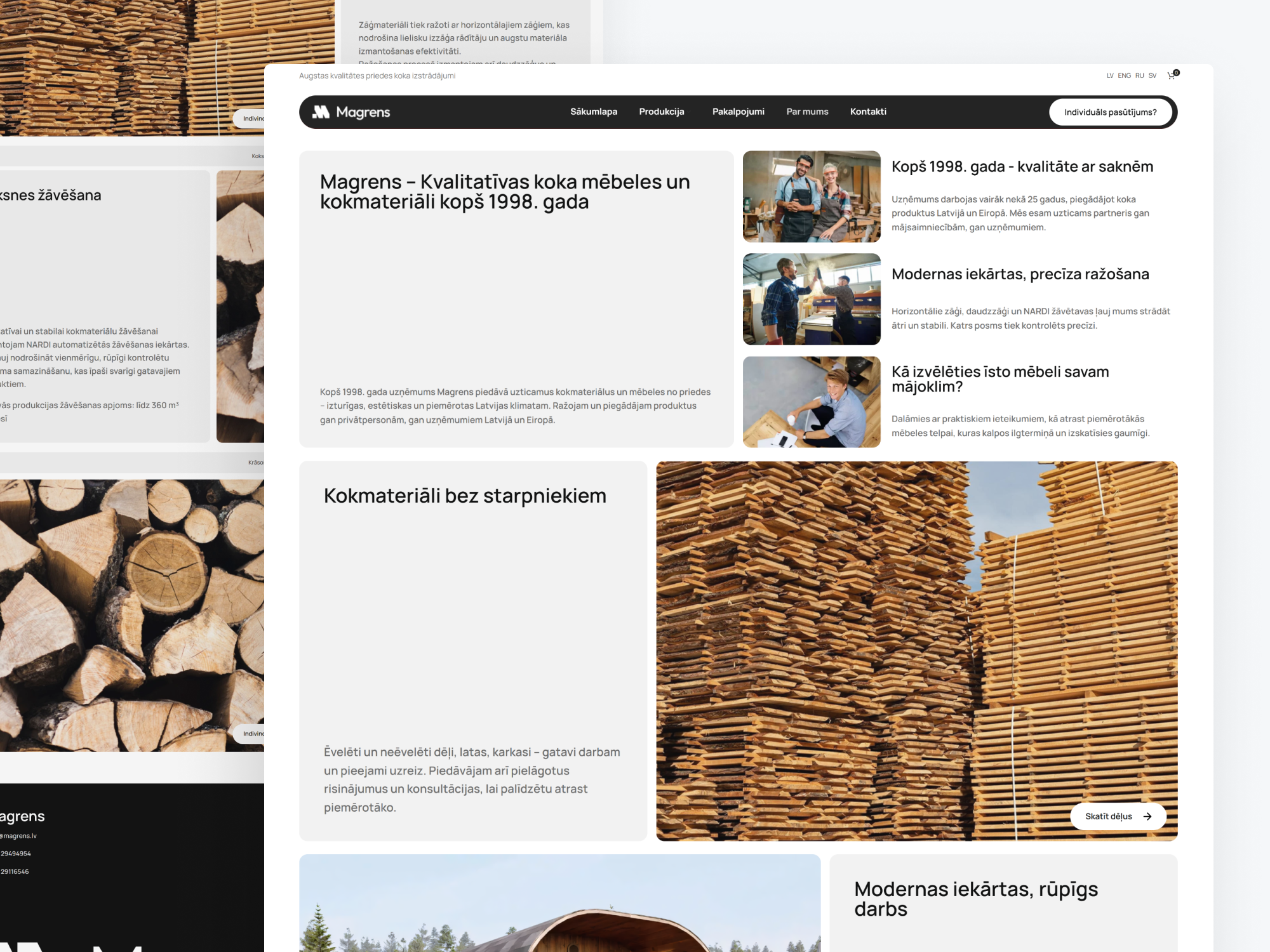Click the "Individuāls pasūtījums?" button

[x=1111, y=112]
